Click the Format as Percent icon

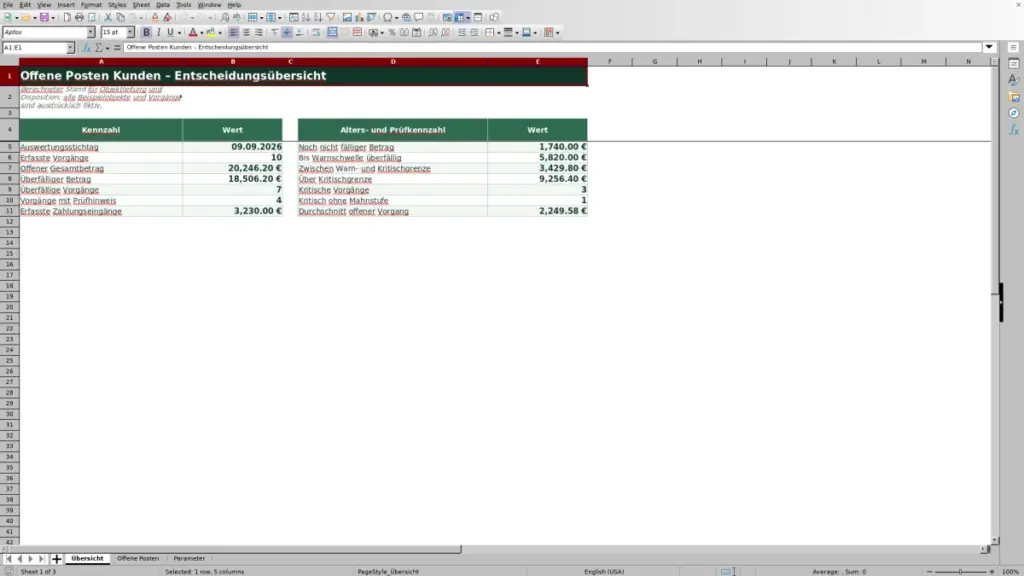tap(392, 33)
